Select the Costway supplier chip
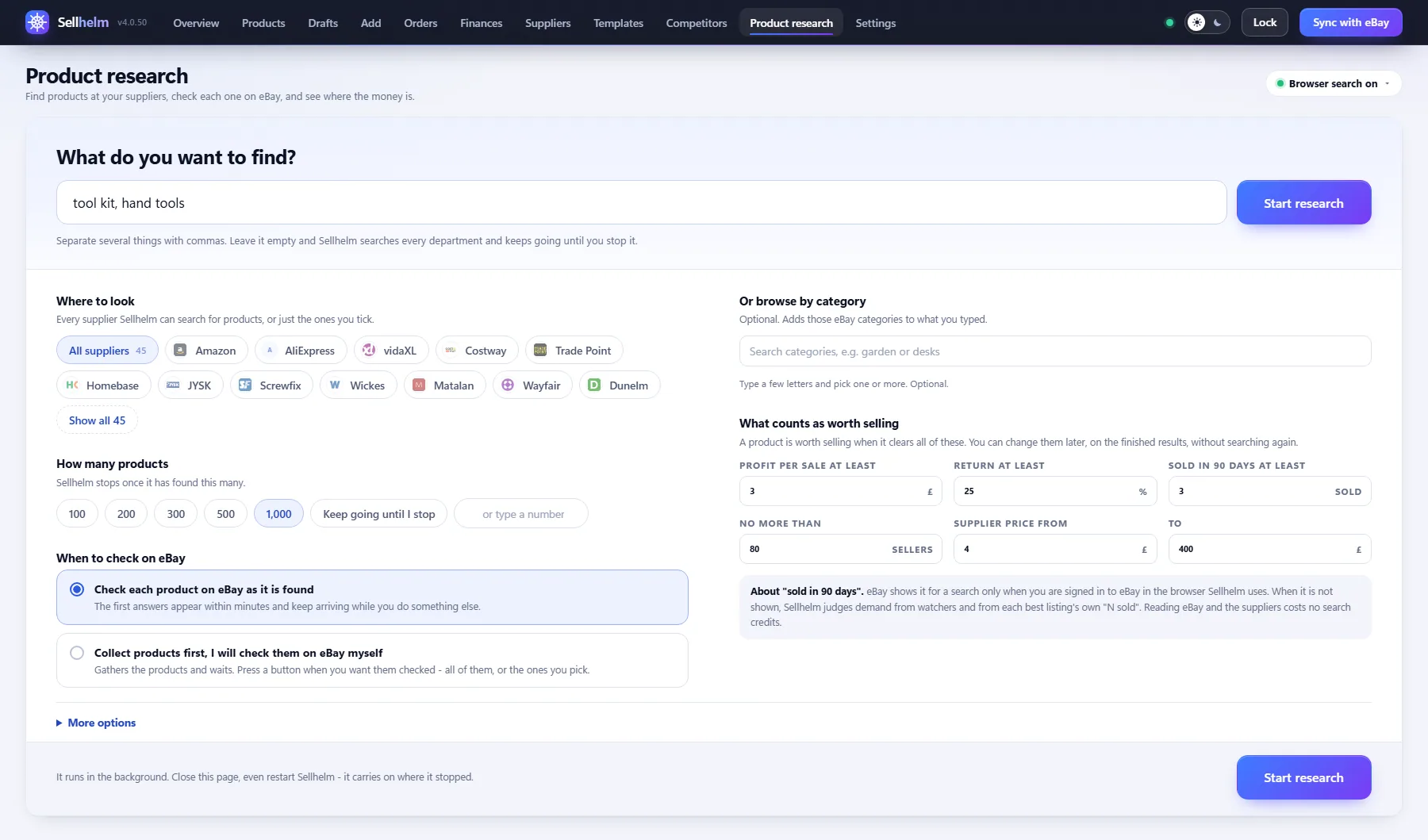The image size is (1428, 840). point(477,351)
